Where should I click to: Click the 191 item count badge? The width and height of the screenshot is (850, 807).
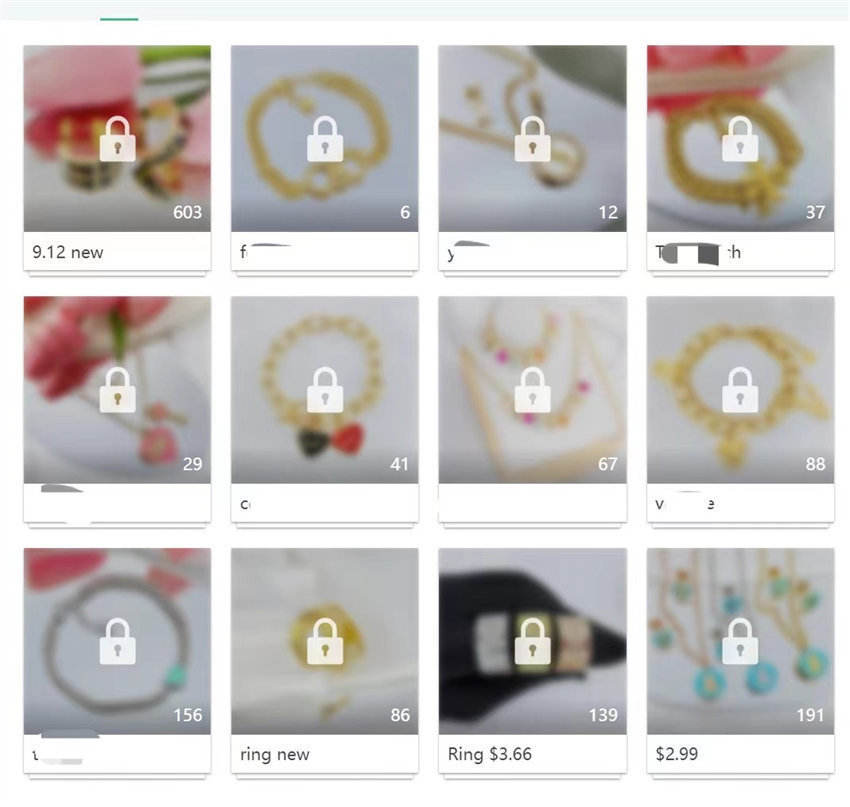coord(810,715)
